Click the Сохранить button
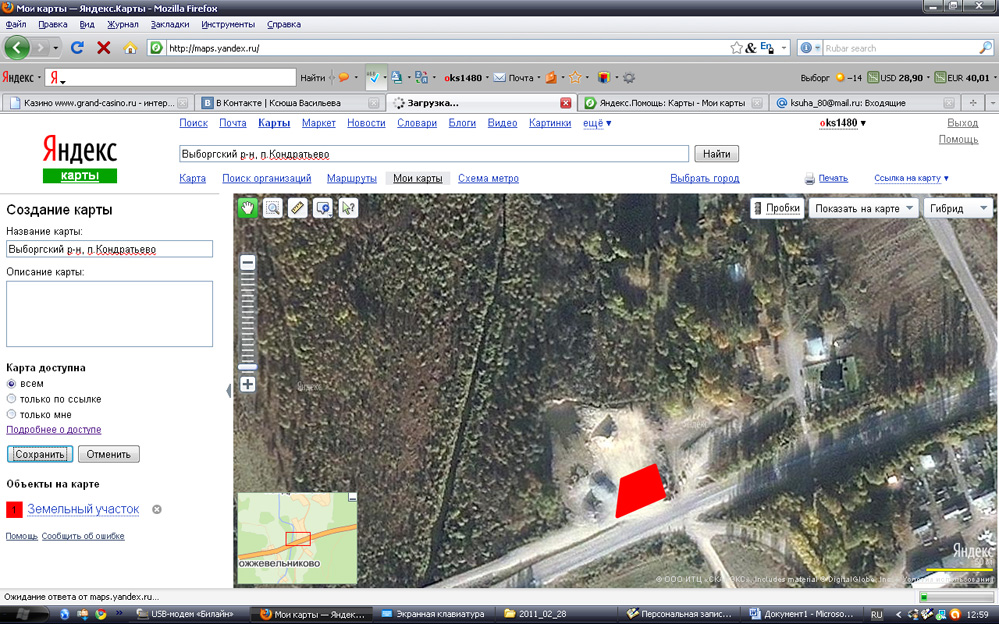999x624 pixels. [40, 454]
